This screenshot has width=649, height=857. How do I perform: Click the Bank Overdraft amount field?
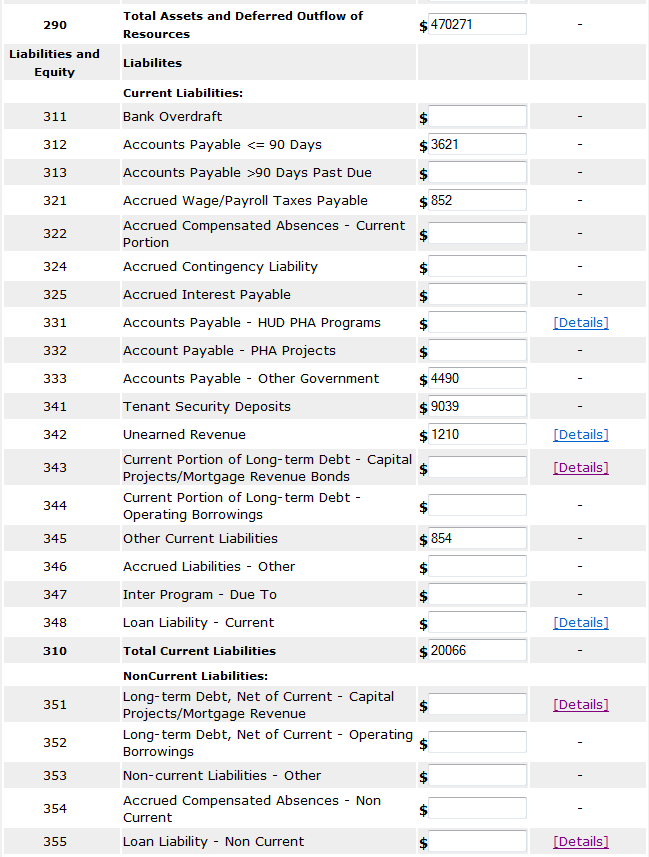click(x=477, y=117)
